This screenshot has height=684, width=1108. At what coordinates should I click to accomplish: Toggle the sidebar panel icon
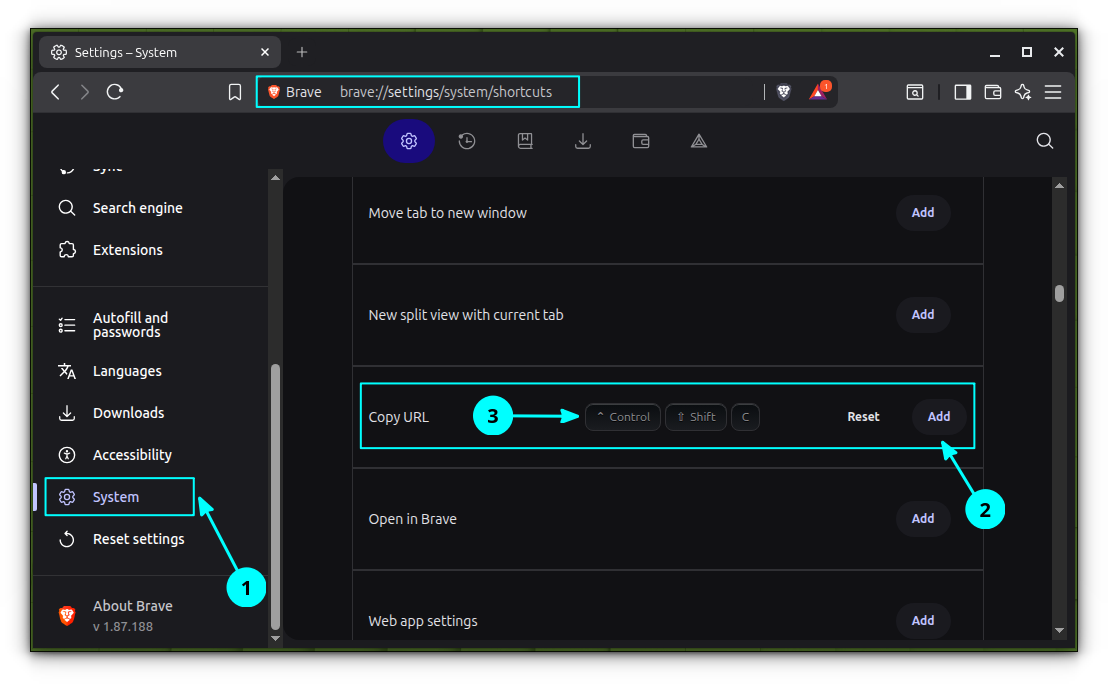(x=962, y=92)
